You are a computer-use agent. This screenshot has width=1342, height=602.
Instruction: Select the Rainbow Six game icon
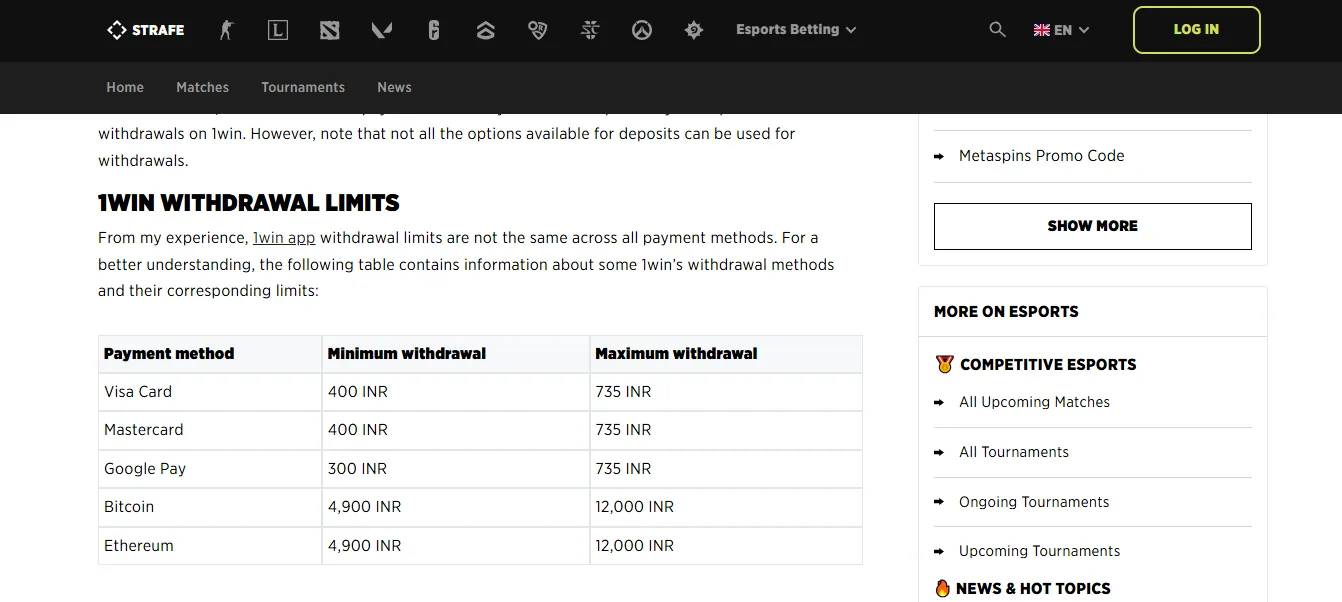[434, 30]
